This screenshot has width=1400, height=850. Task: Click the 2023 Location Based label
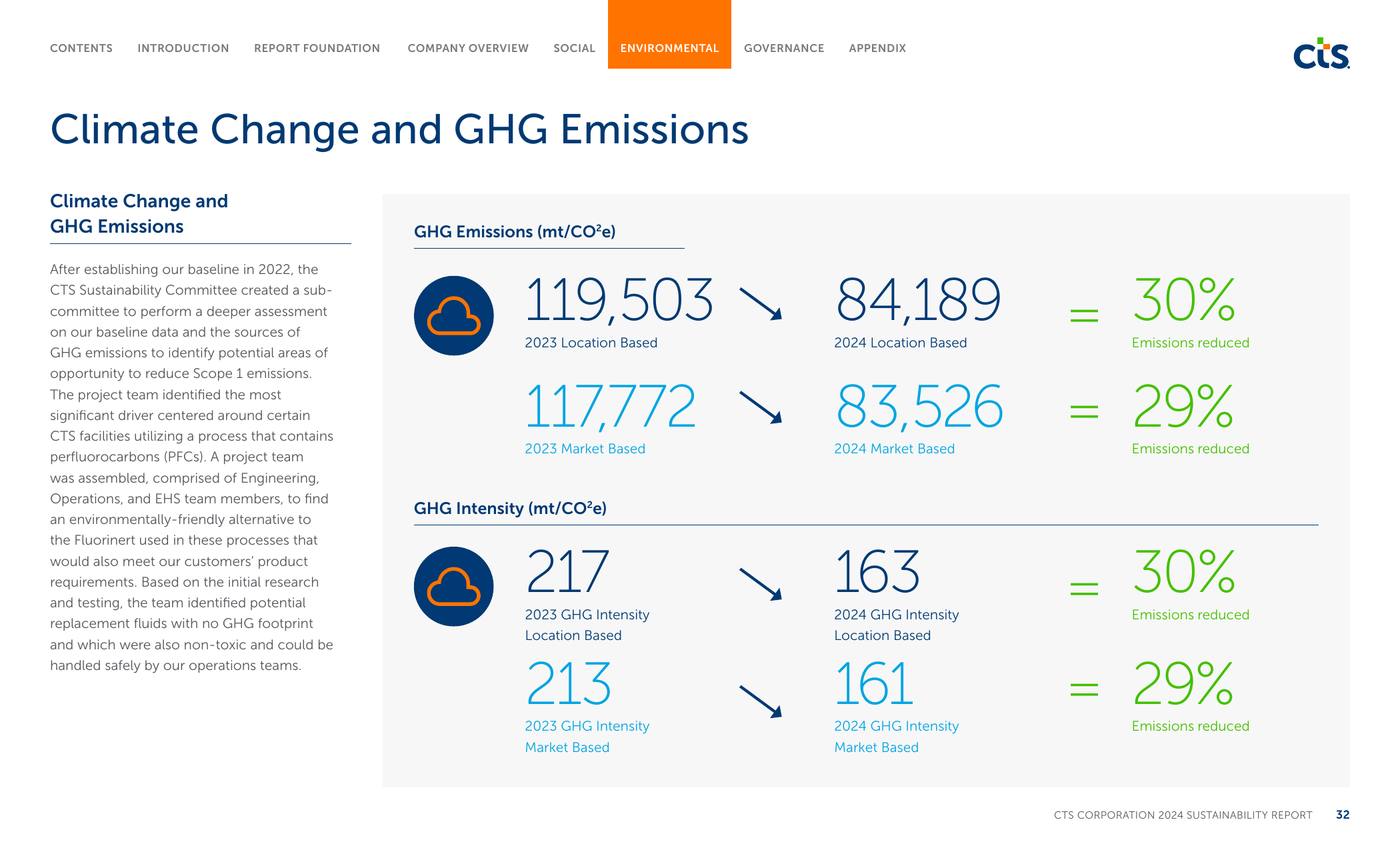pyautogui.click(x=591, y=343)
